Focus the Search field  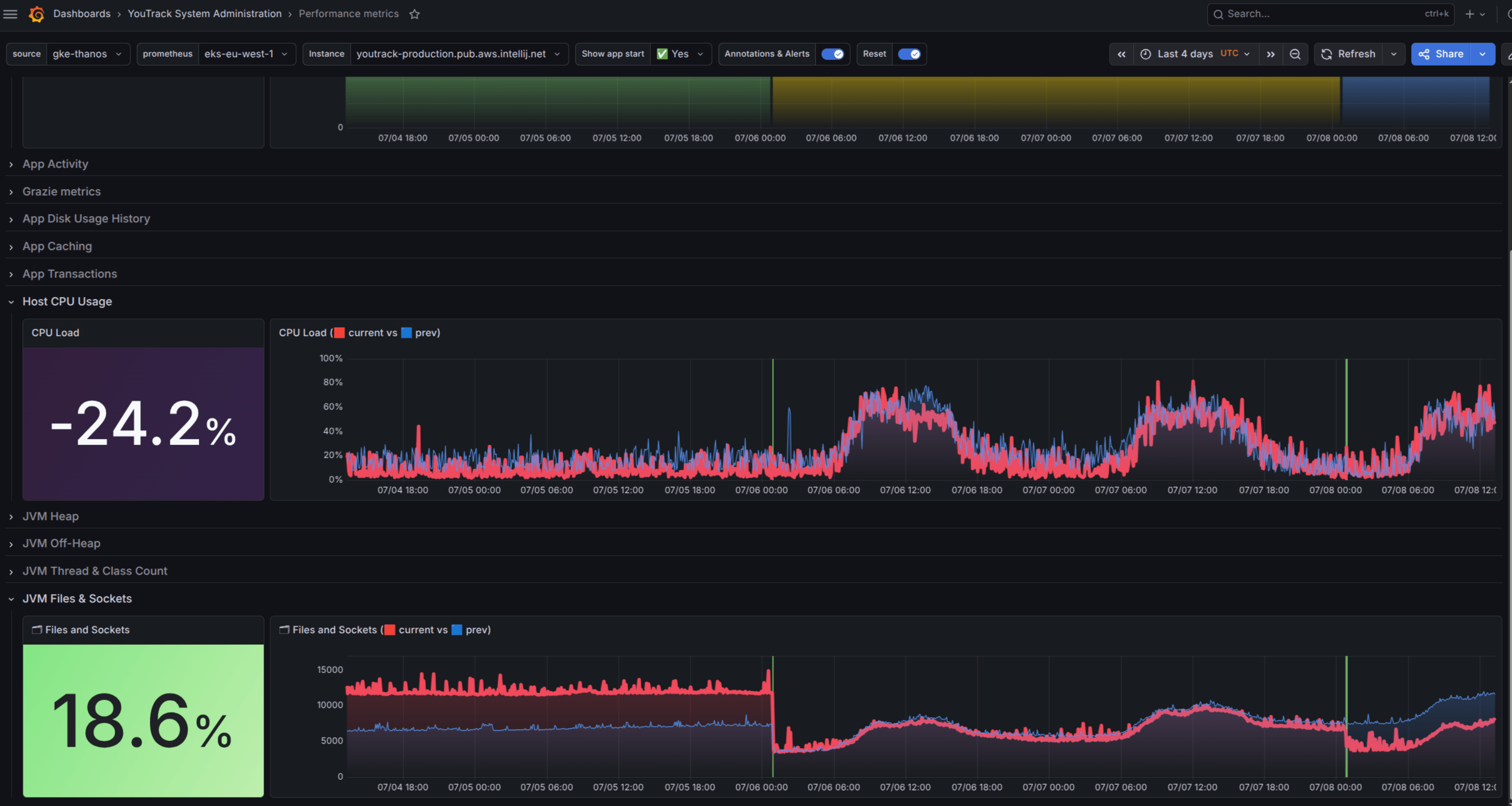[x=1330, y=14]
